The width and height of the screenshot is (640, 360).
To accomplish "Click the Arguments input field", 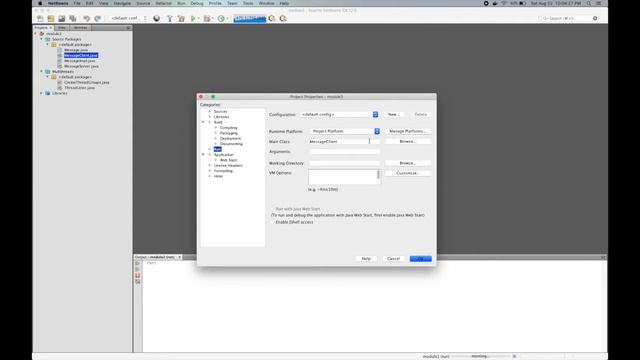I will point(344,152).
